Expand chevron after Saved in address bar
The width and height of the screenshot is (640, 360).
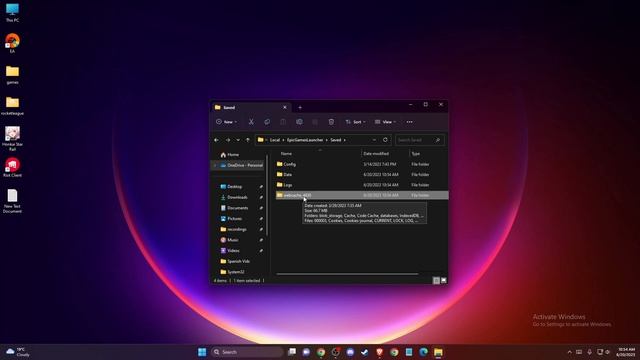345,140
